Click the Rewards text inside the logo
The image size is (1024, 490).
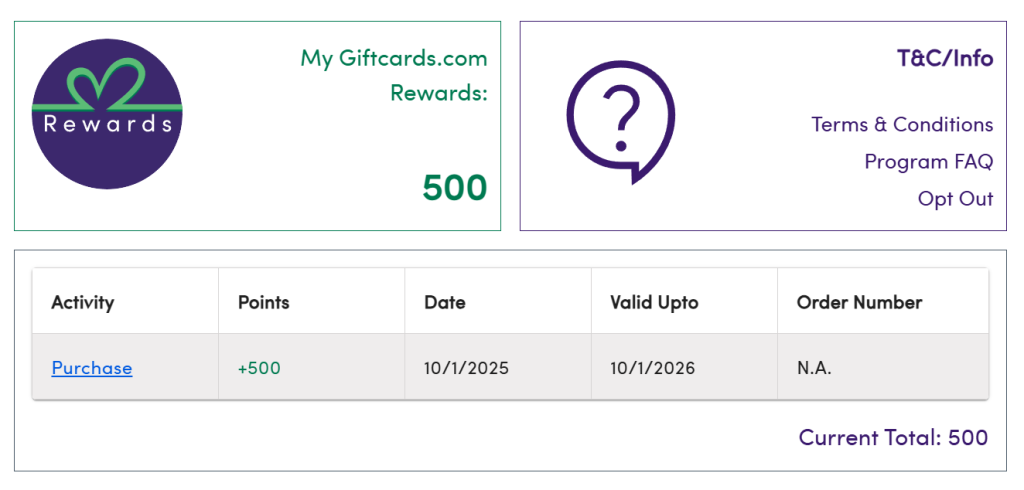click(x=107, y=124)
